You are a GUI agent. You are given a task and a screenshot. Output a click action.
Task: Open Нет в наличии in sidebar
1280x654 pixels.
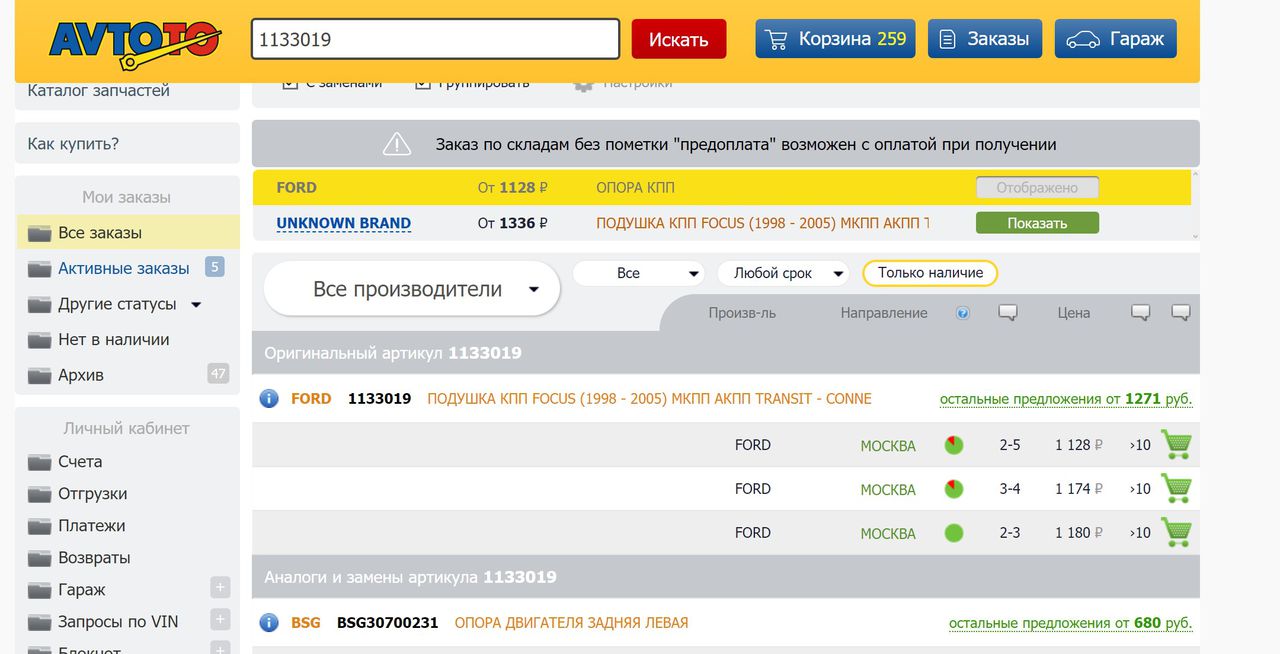coord(114,339)
